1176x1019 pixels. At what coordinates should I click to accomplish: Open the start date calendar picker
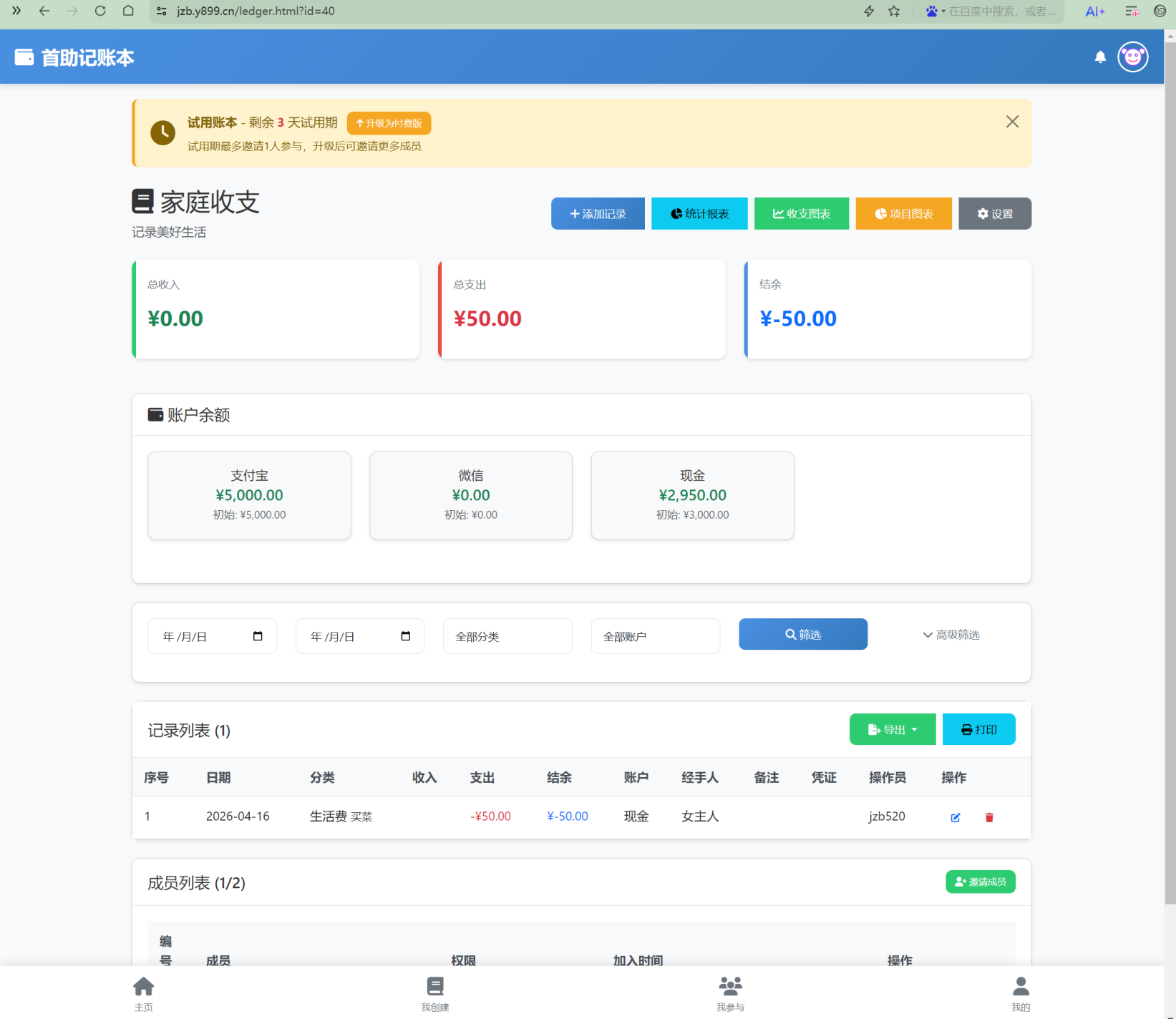point(258,636)
